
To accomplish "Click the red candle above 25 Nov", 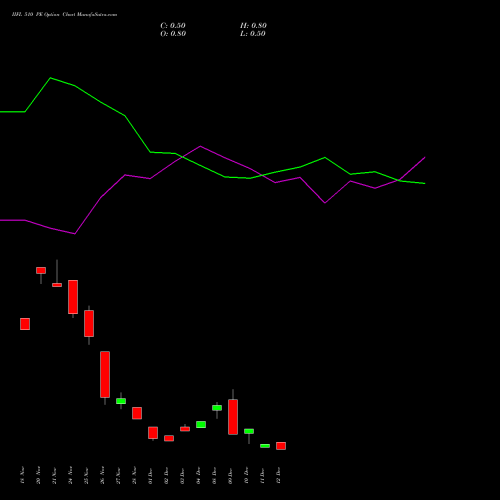I will pyautogui.click(x=89, y=323).
